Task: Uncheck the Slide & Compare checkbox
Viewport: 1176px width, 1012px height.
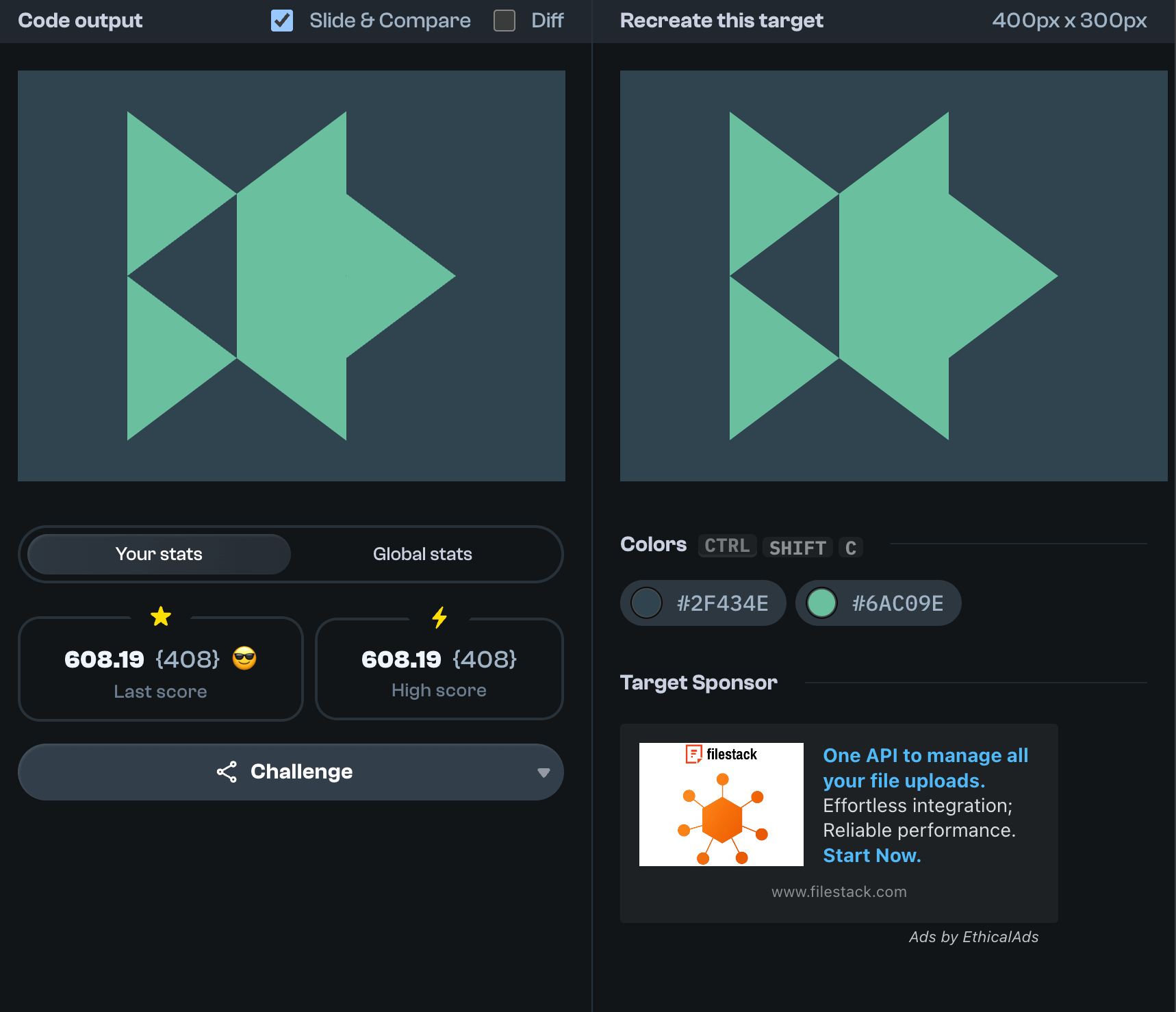Action: [x=282, y=21]
